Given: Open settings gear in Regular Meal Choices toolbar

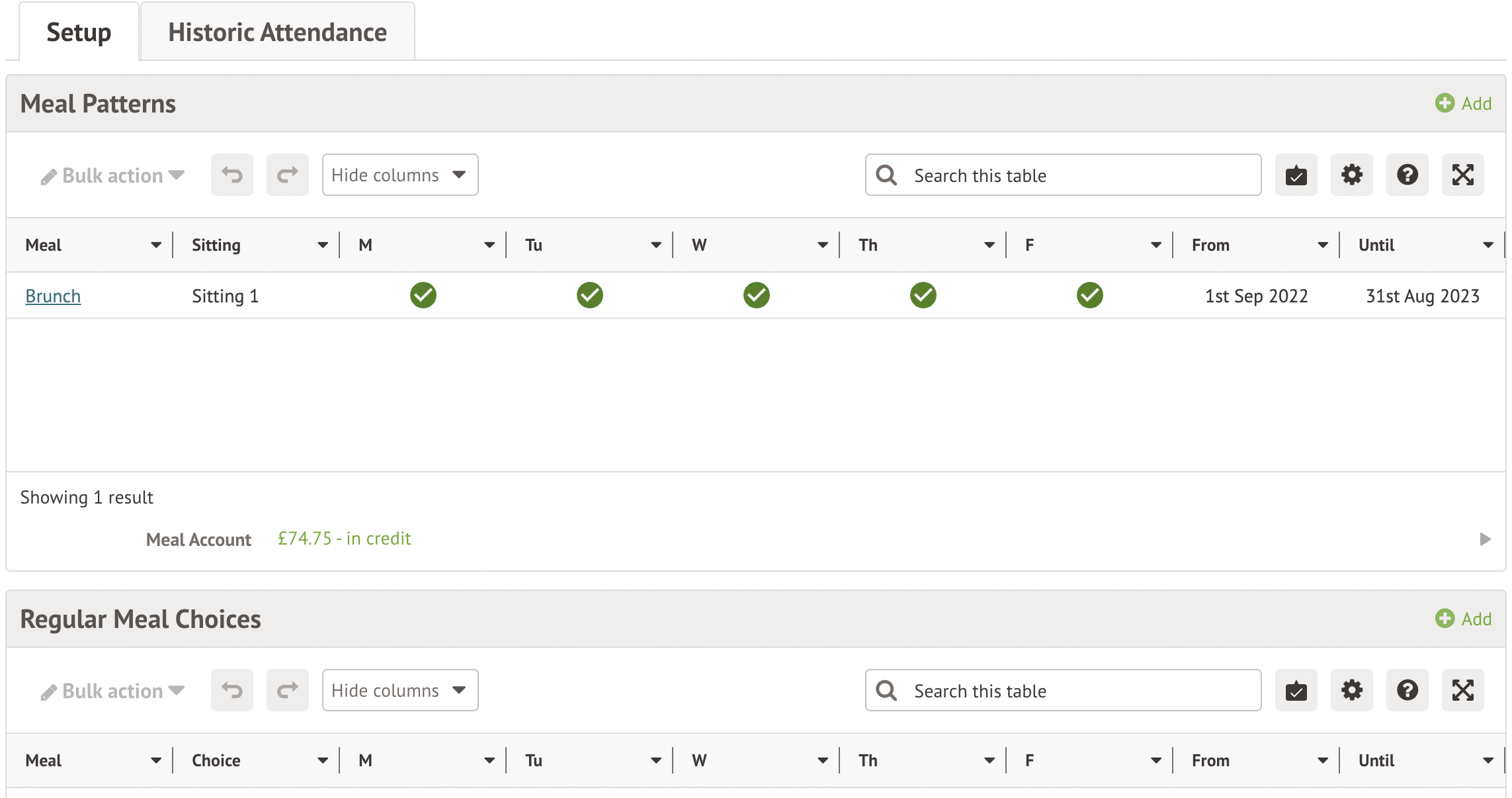Looking at the screenshot, I should 1351,691.
